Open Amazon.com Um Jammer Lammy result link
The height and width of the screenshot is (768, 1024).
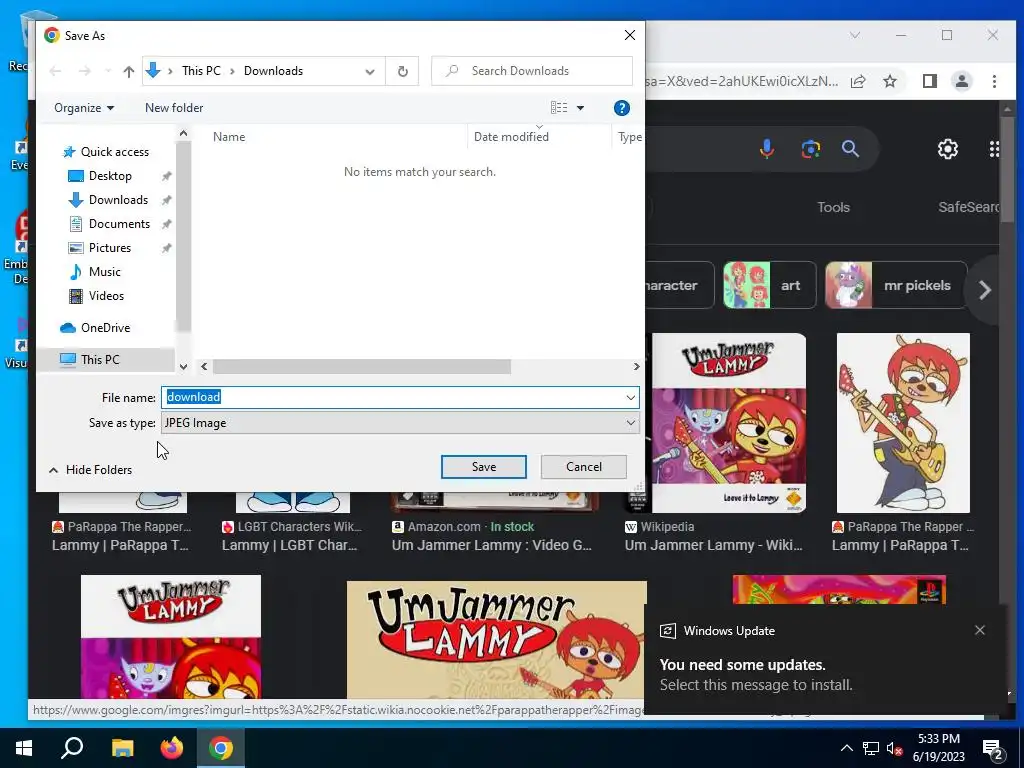pos(492,545)
